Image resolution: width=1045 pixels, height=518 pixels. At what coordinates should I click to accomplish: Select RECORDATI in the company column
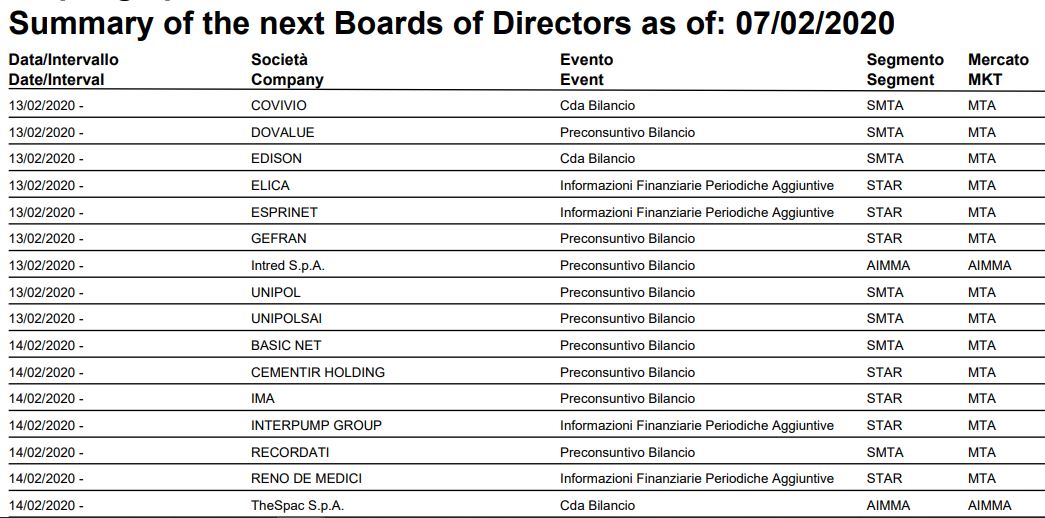[x=290, y=452]
